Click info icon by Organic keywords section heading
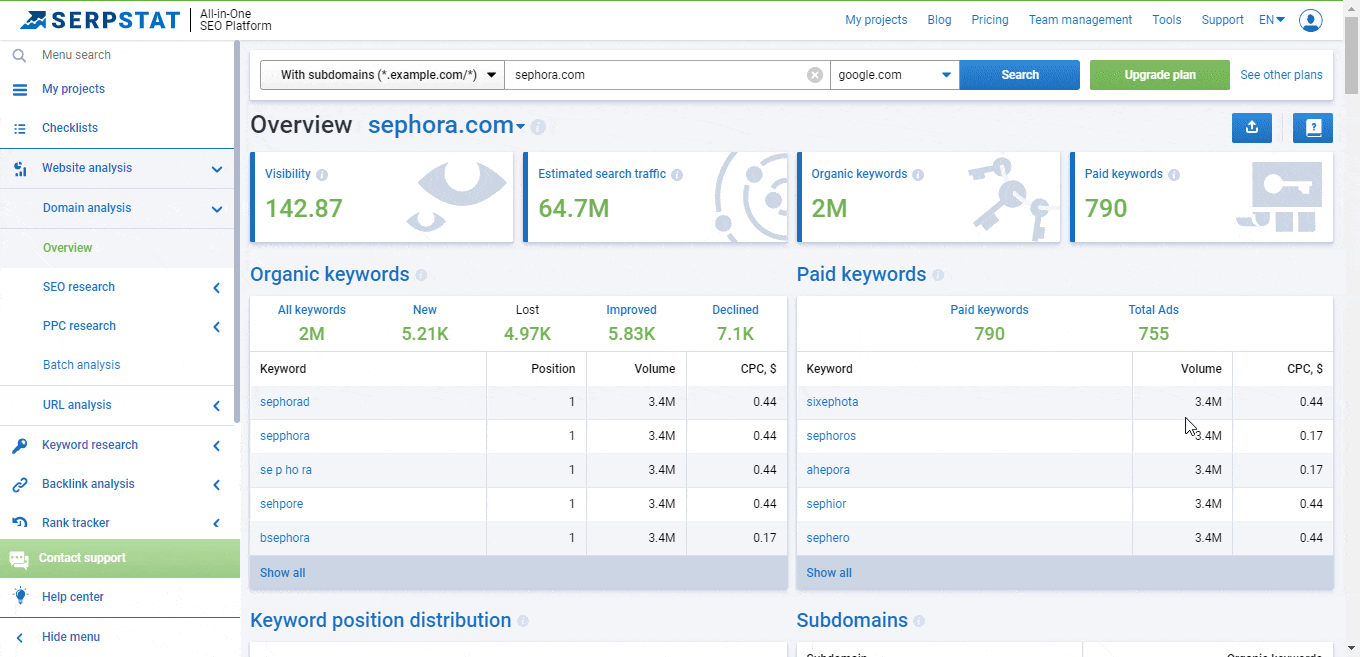Image resolution: width=1360 pixels, height=657 pixels. (421, 275)
